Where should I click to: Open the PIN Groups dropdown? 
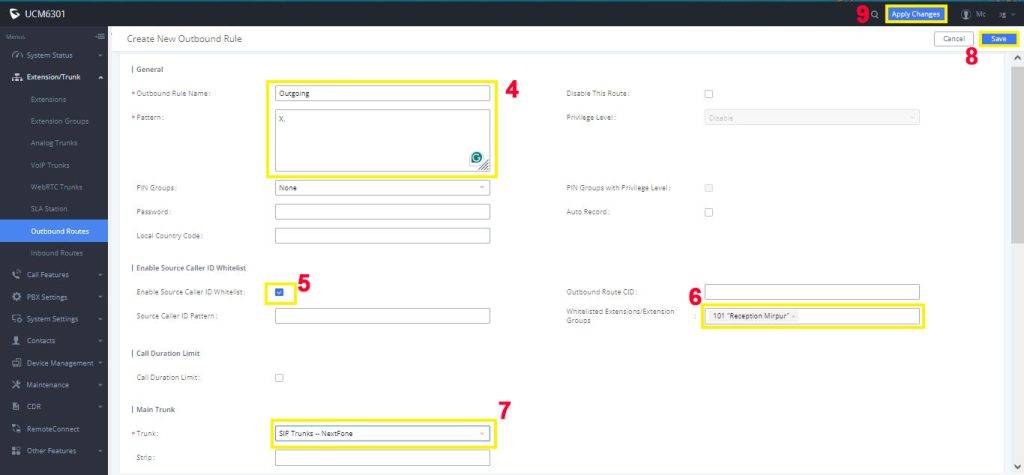coord(382,188)
